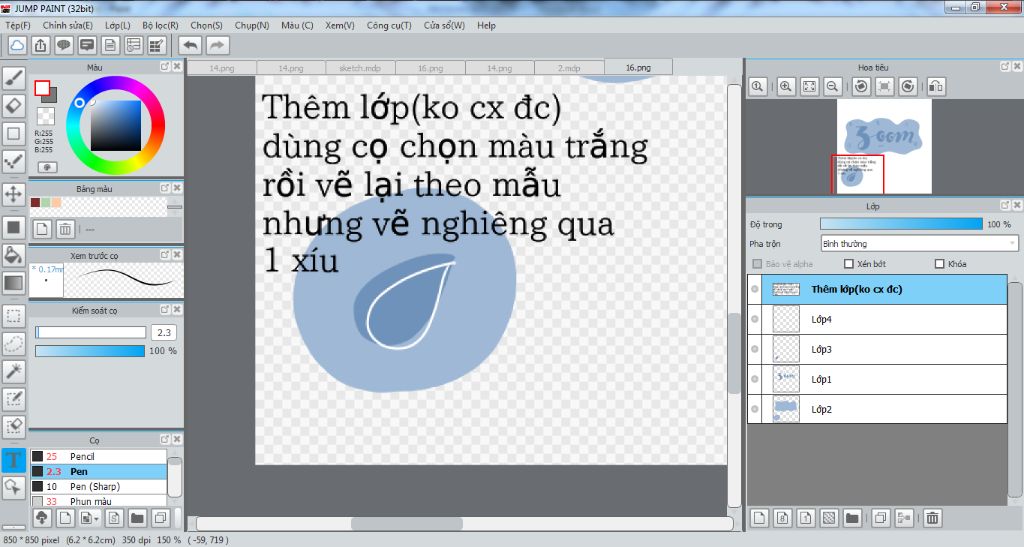Open the Chỉnh sửa(E) menu
The width and height of the screenshot is (1024, 547).
[67, 25]
